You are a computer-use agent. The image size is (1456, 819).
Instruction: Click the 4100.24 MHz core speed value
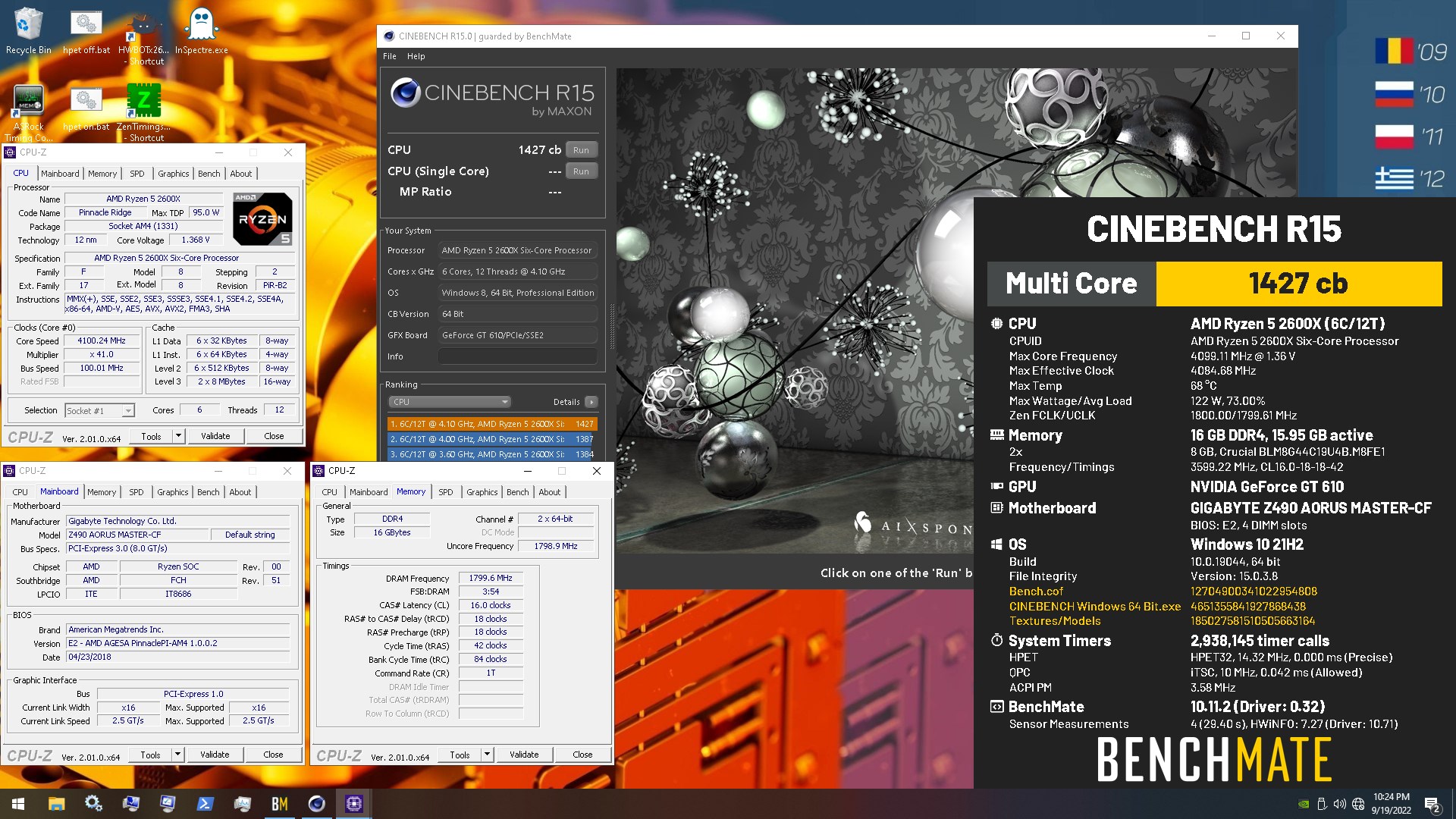(x=102, y=340)
